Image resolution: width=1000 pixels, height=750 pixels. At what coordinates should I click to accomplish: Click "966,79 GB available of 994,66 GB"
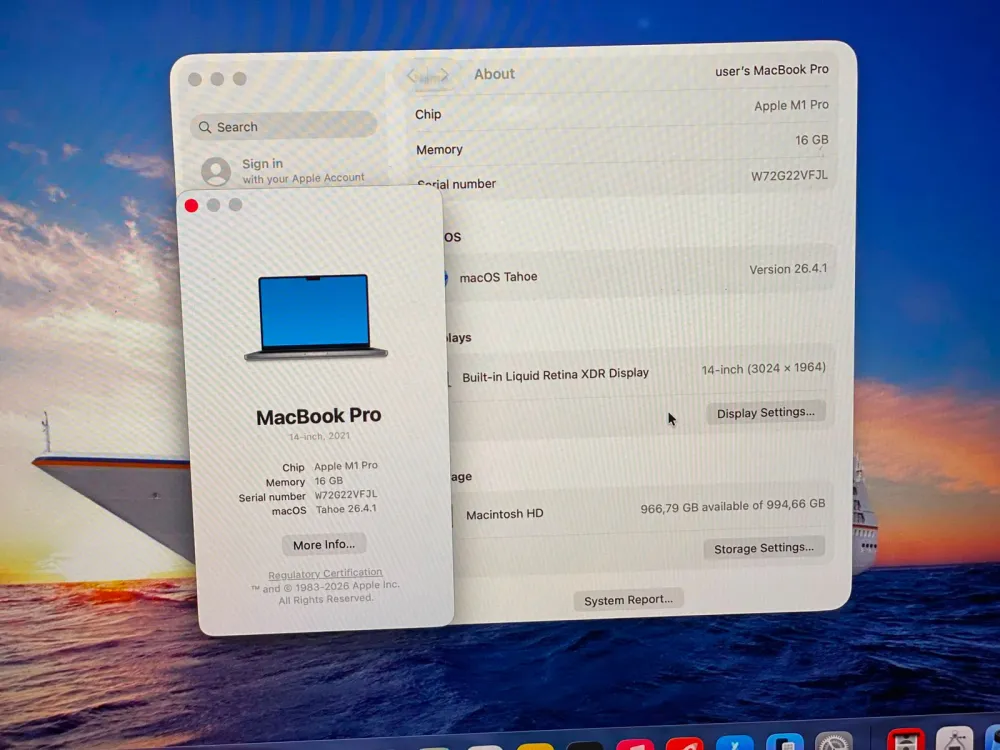(x=733, y=506)
